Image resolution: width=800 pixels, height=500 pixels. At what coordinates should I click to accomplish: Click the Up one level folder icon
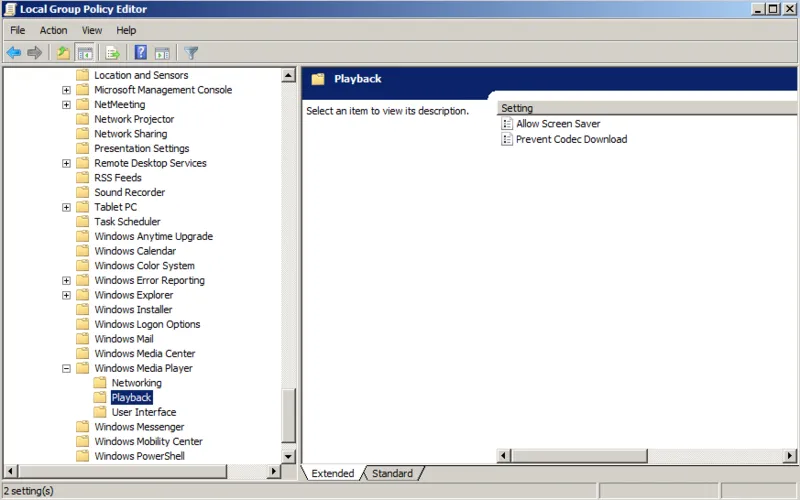pos(63,53)
